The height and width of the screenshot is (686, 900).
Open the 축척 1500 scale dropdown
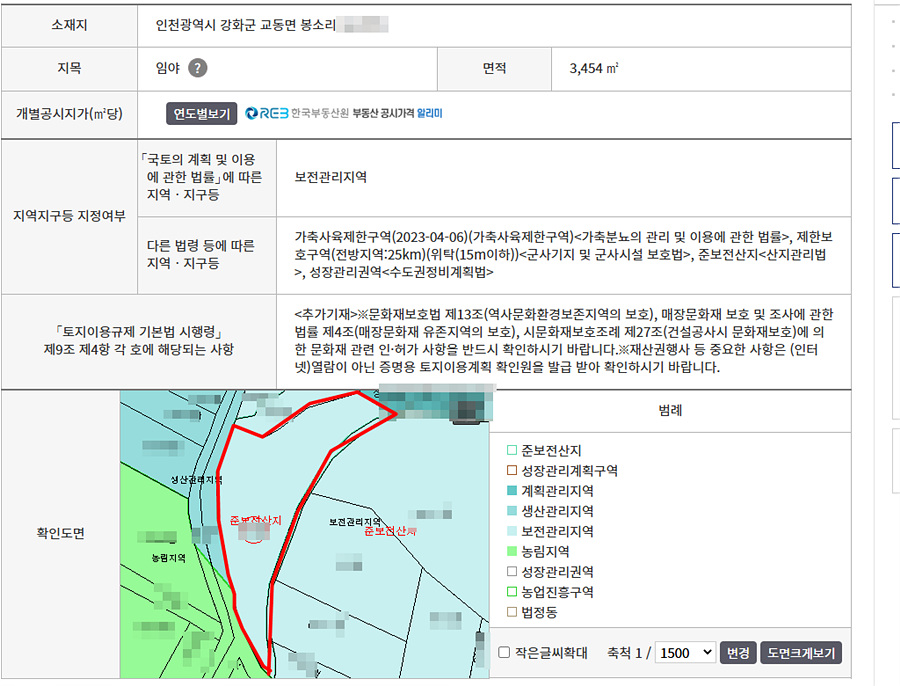685,653
